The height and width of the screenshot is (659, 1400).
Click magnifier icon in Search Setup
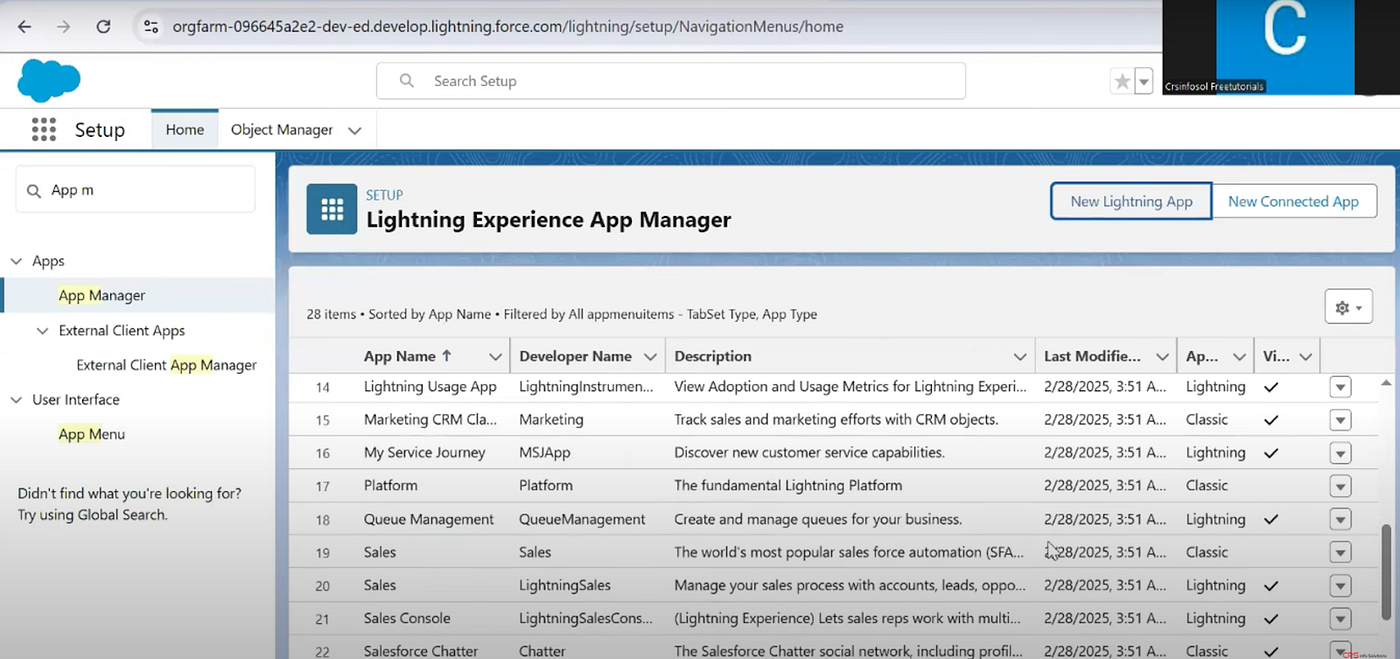click(406, 81)
